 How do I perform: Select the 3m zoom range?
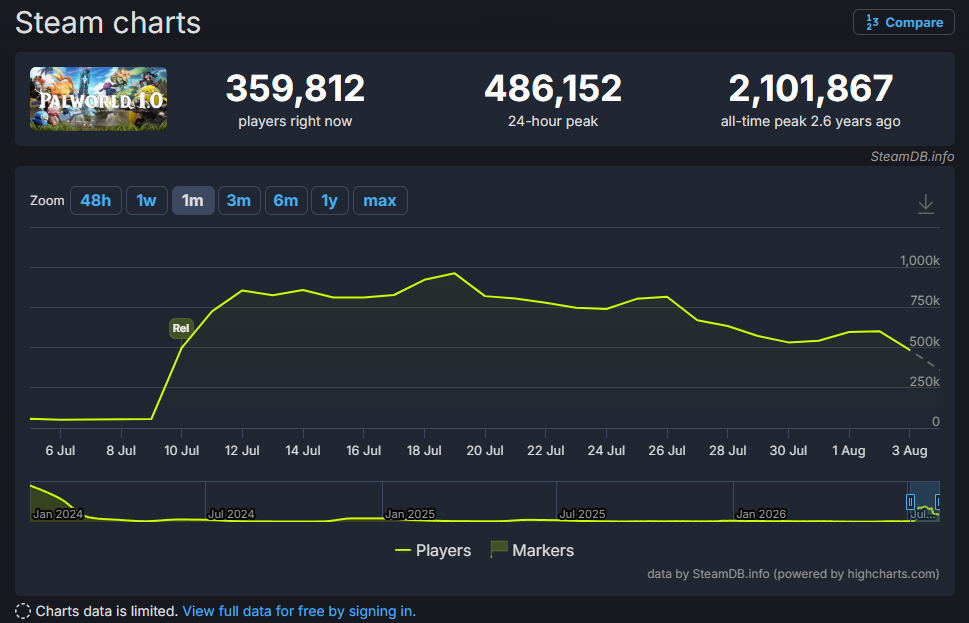click(239, 200)
